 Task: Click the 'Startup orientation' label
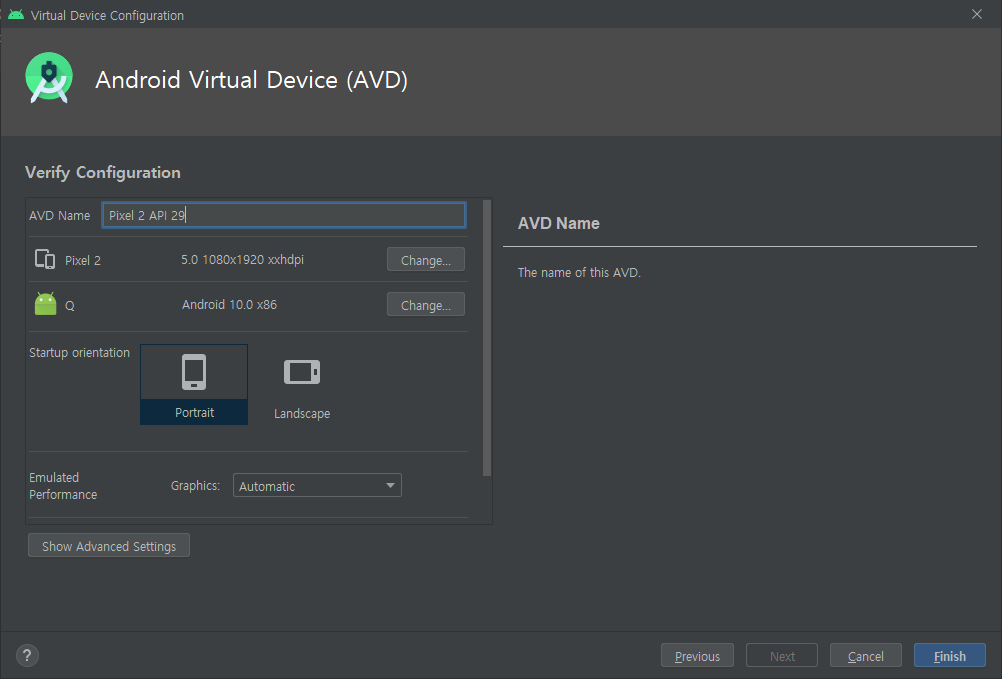(x=79, y=353)
